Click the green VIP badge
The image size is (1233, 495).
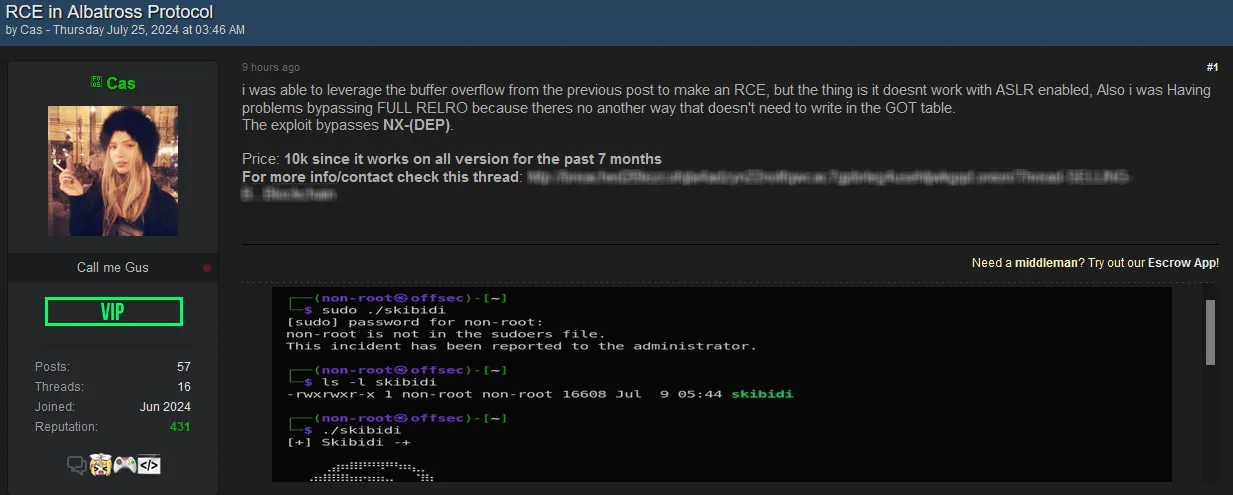pos(113,312)
